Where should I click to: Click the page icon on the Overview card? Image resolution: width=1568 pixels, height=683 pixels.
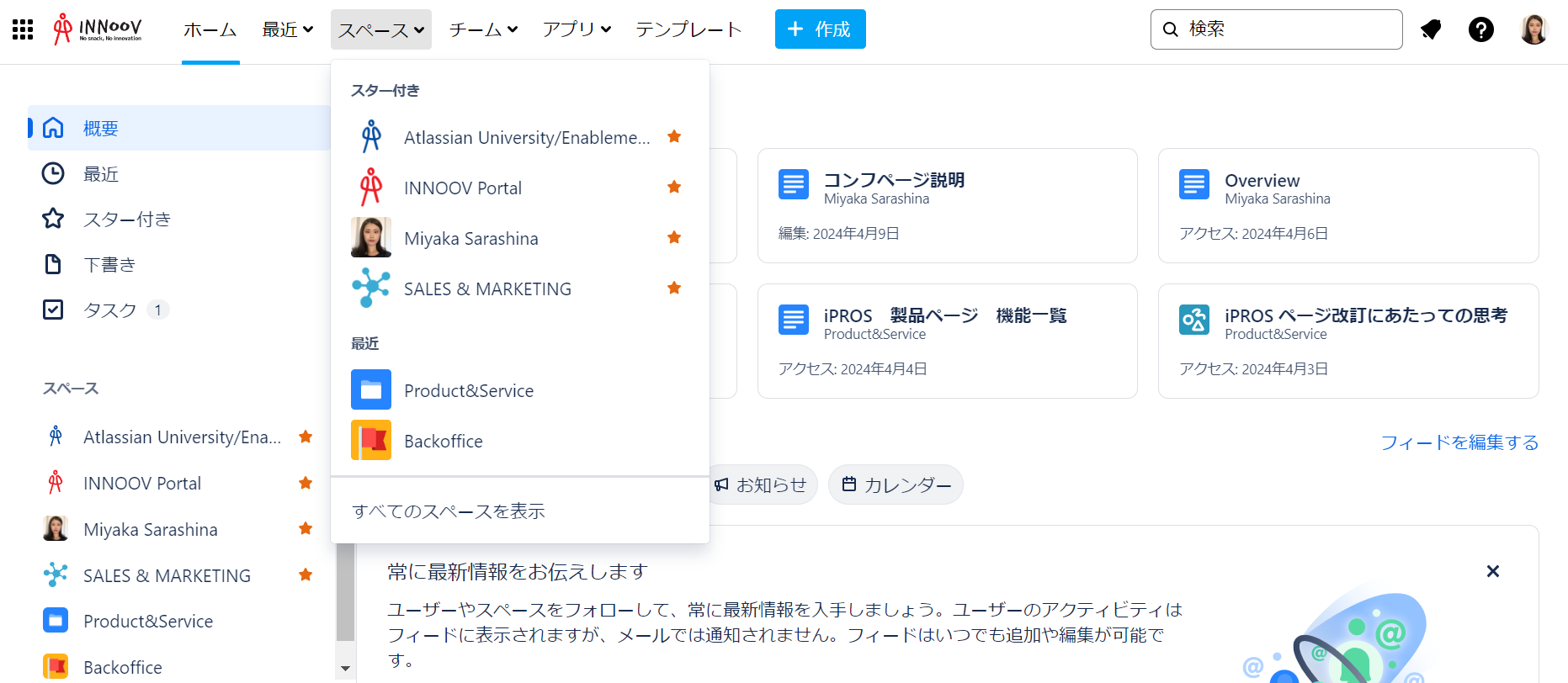(x=1194, y=184)
